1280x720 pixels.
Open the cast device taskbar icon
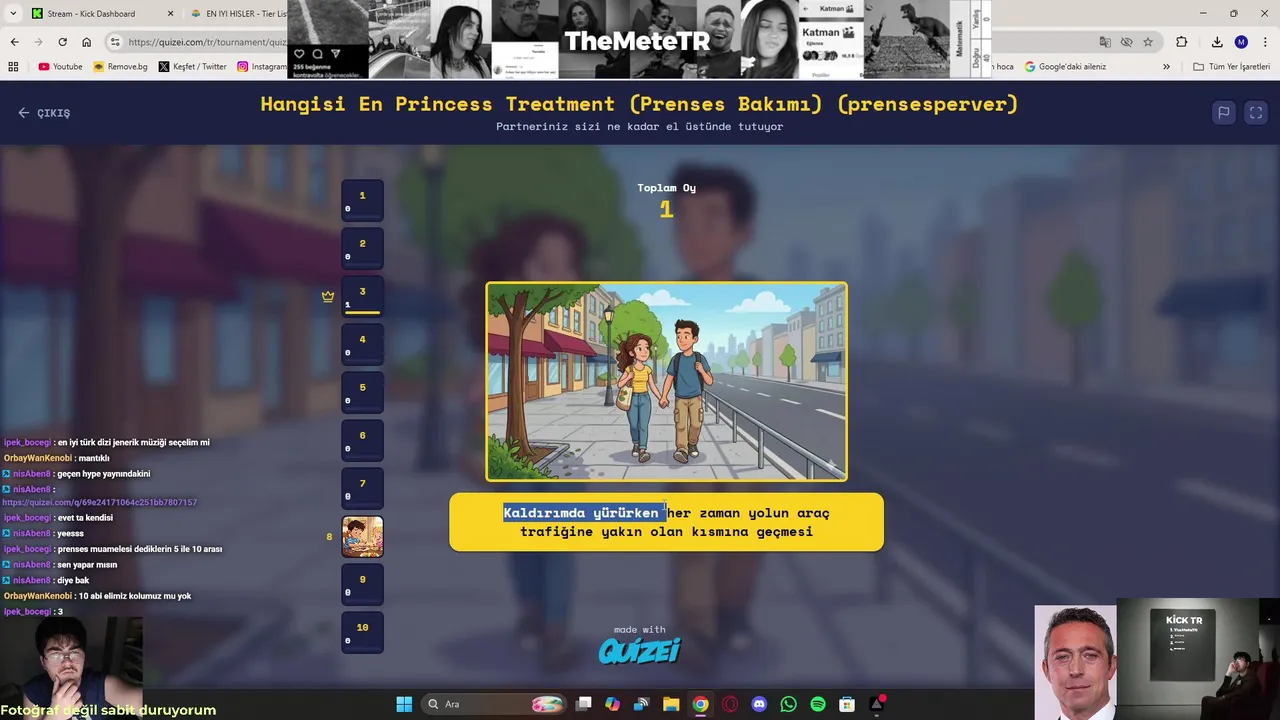(642, 704)
